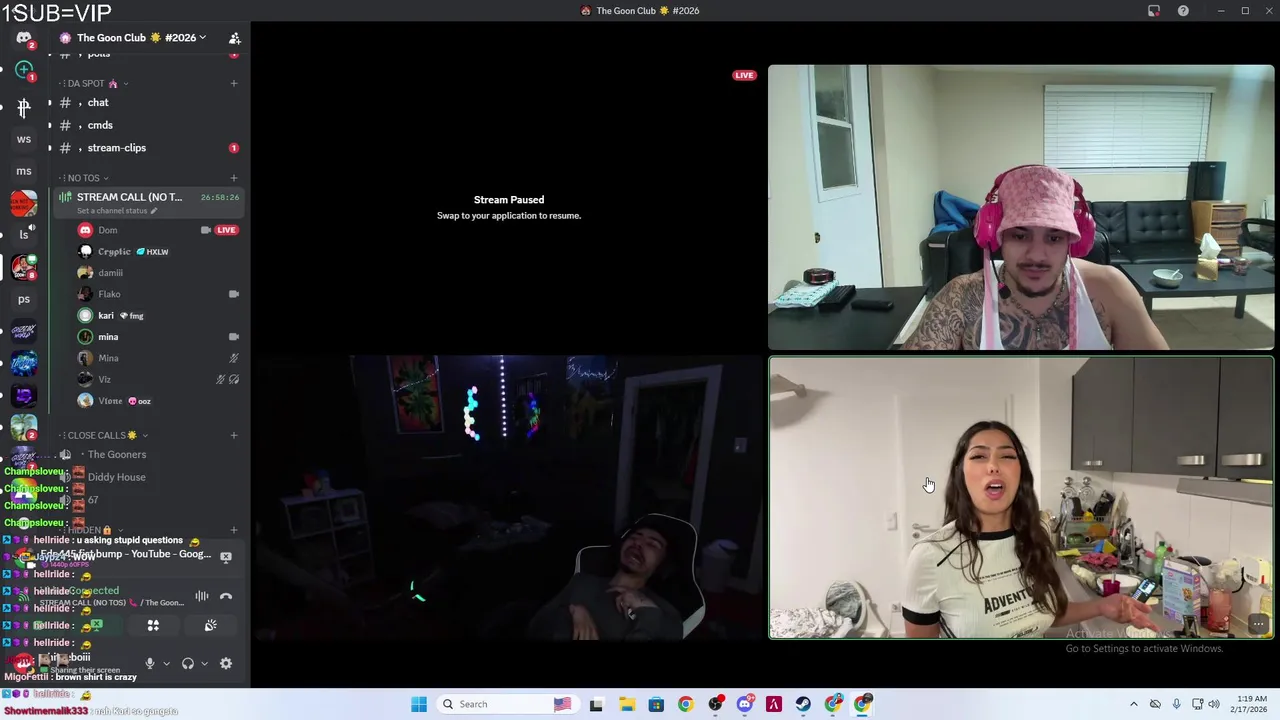Focus the dark room webcam tile
Viewport: 1280px width, 720px height.
pyautogui.click(x=509, y=498)
